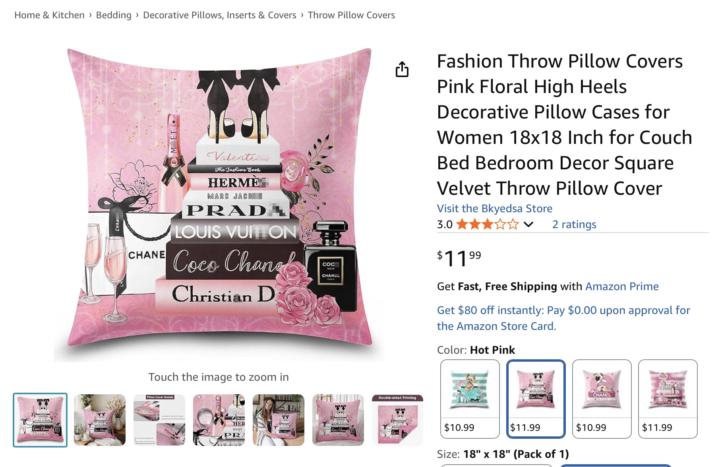Open the Throw Pillow Covers breadcrumb

[x=351, y=15]
